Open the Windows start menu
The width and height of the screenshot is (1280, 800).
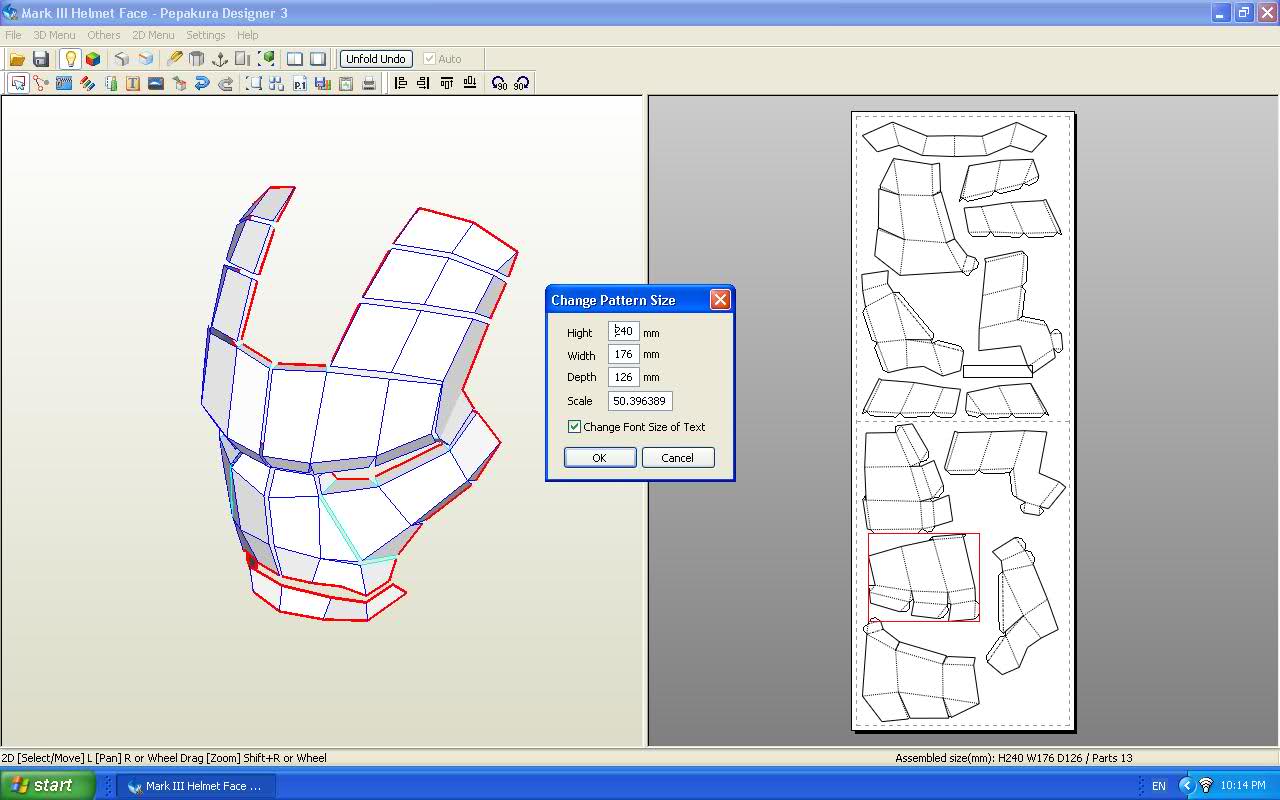[x=47, y=785]
